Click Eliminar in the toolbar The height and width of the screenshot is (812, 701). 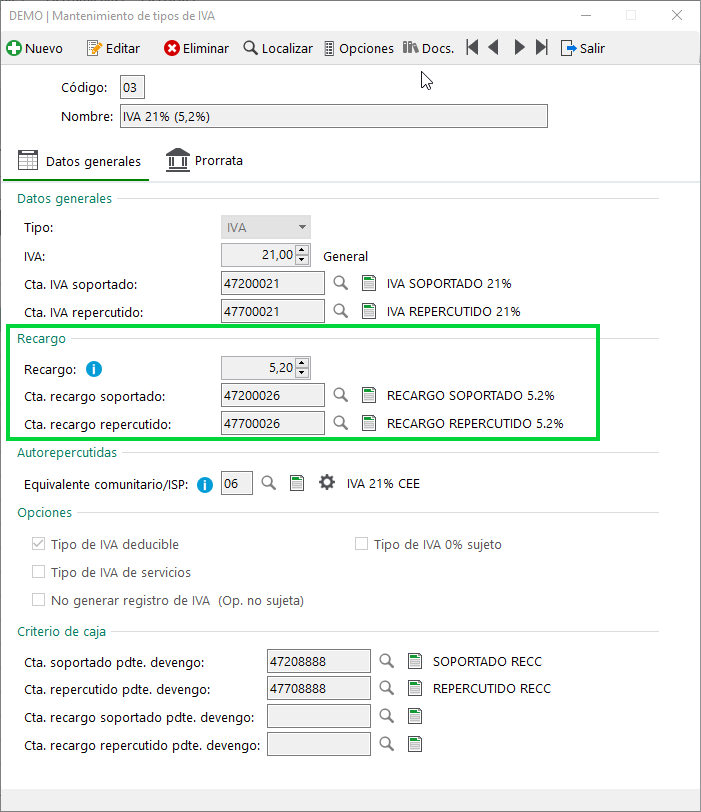coord(196,48)
